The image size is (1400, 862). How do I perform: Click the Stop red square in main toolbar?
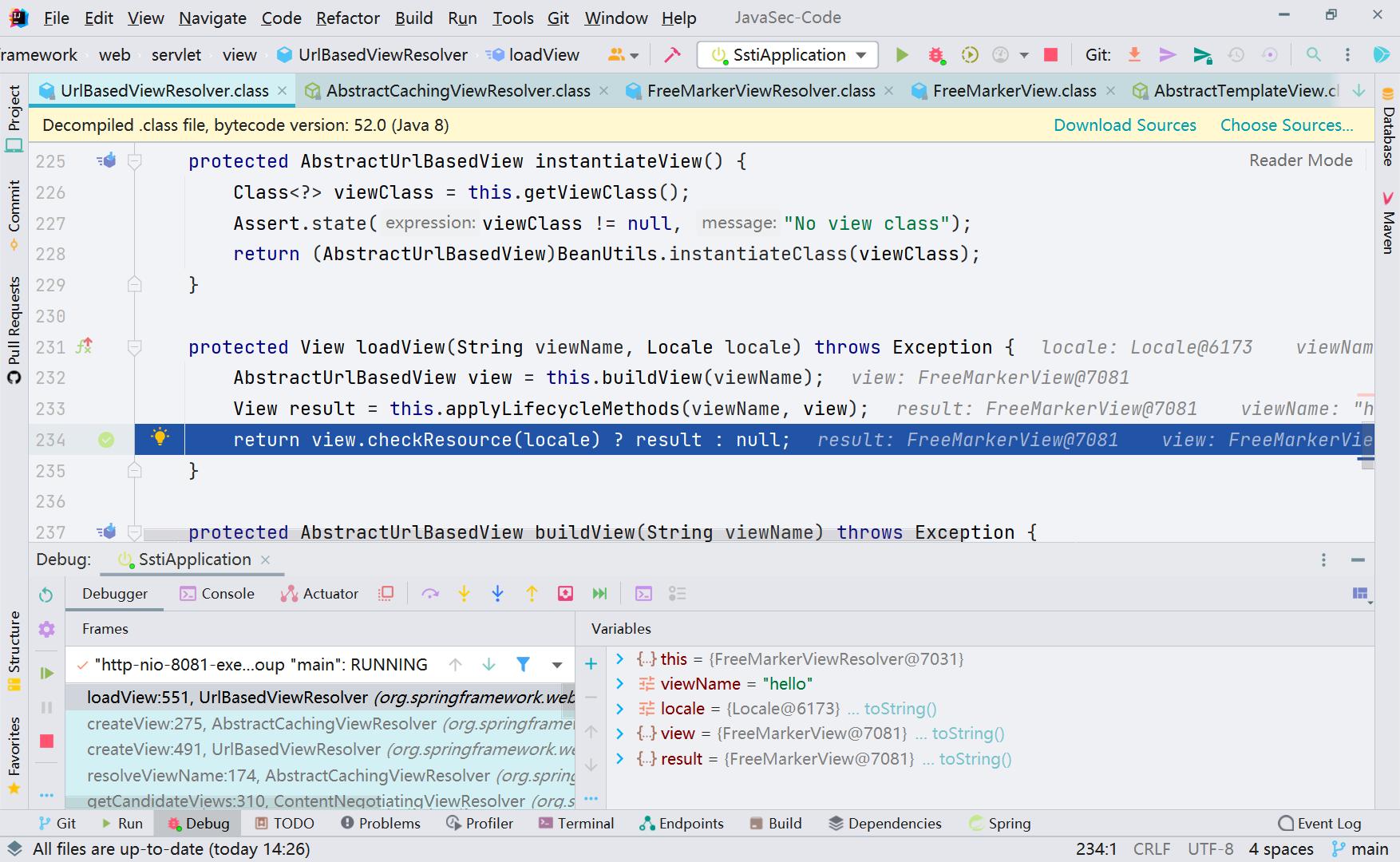[1050, 54]
